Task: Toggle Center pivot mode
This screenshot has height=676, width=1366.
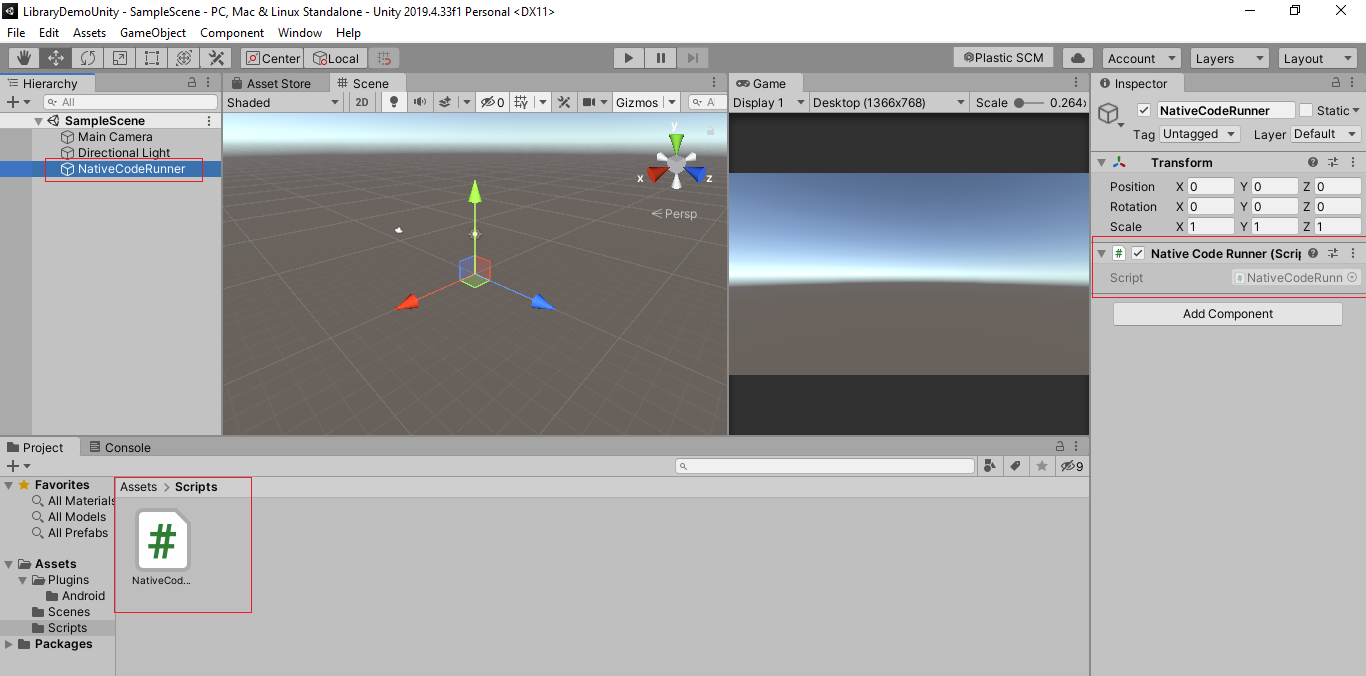Action: [273, 58]
